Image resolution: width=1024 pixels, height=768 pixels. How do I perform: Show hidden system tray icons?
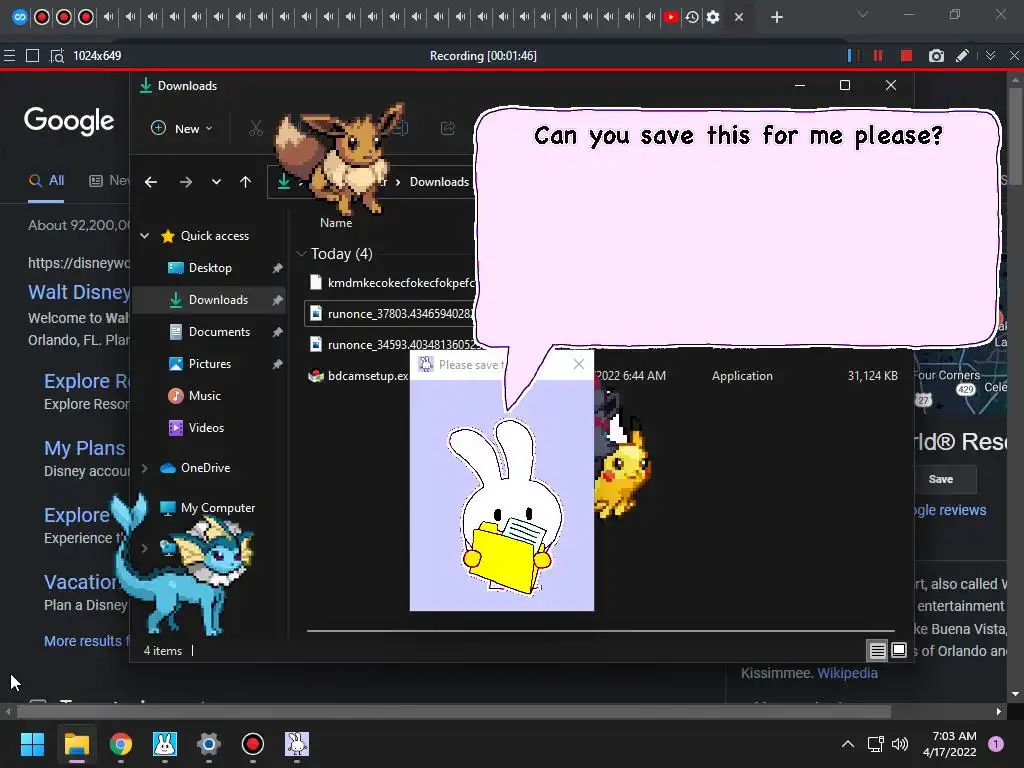848,744
